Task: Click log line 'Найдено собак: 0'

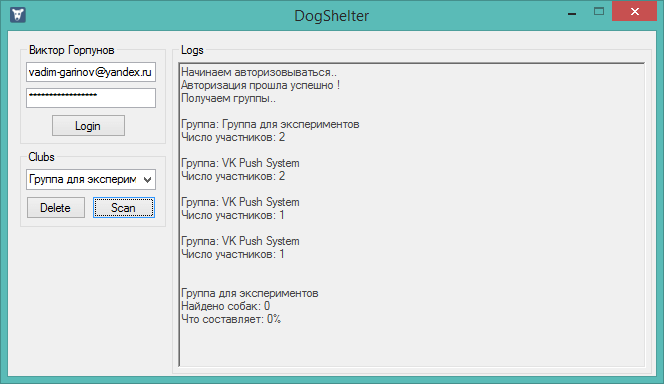Action: tap(225, 306)
